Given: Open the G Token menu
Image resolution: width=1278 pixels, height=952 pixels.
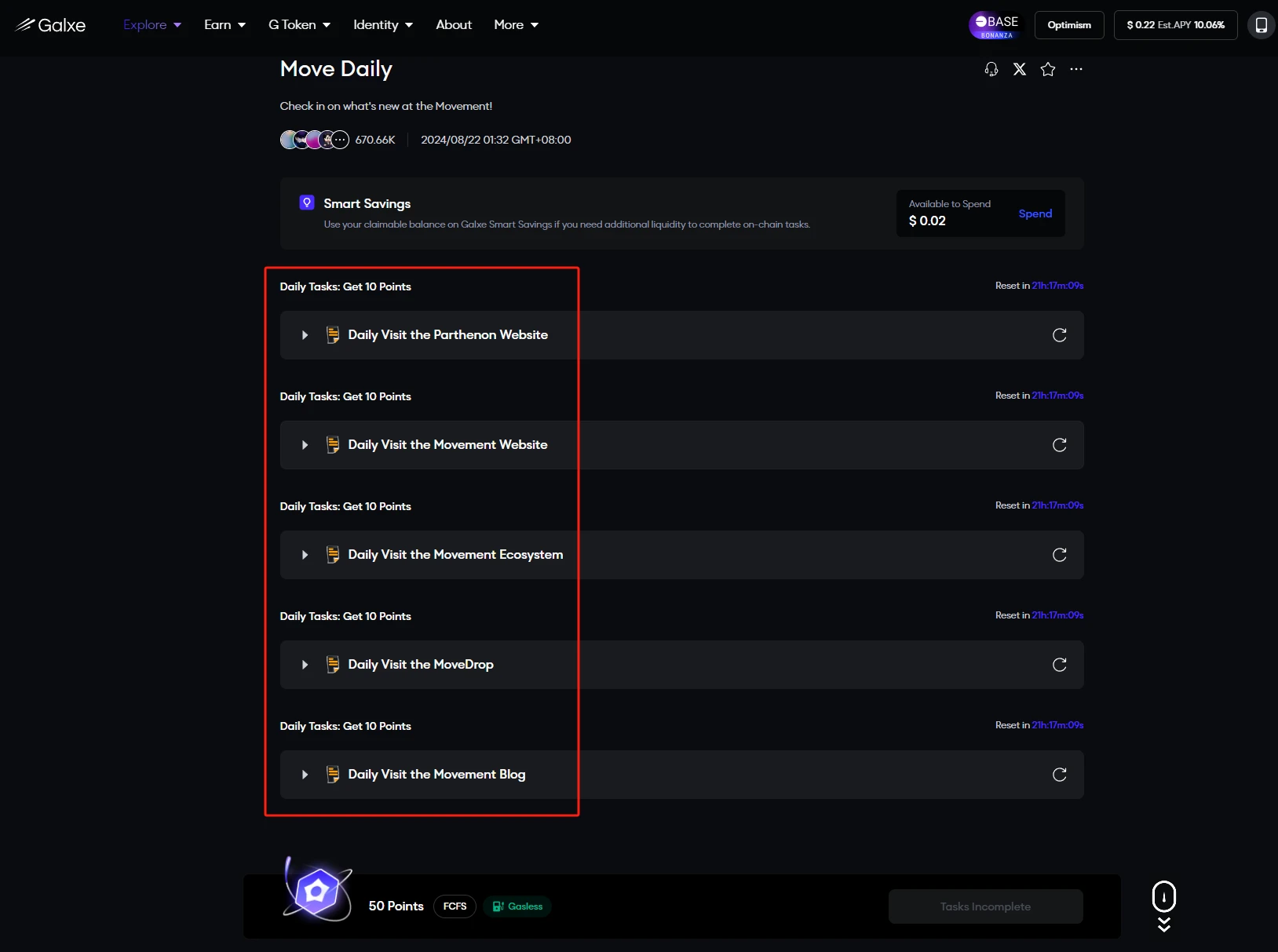Looking at the screenshot, I should pos(299,25).
